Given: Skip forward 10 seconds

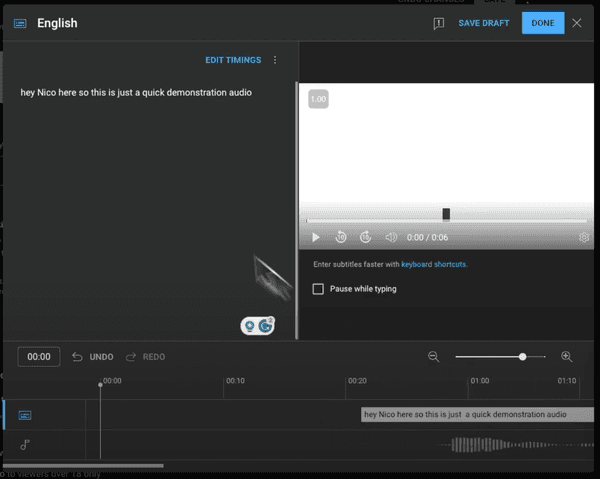Looking at the screenshot, I should coord(366,237).
